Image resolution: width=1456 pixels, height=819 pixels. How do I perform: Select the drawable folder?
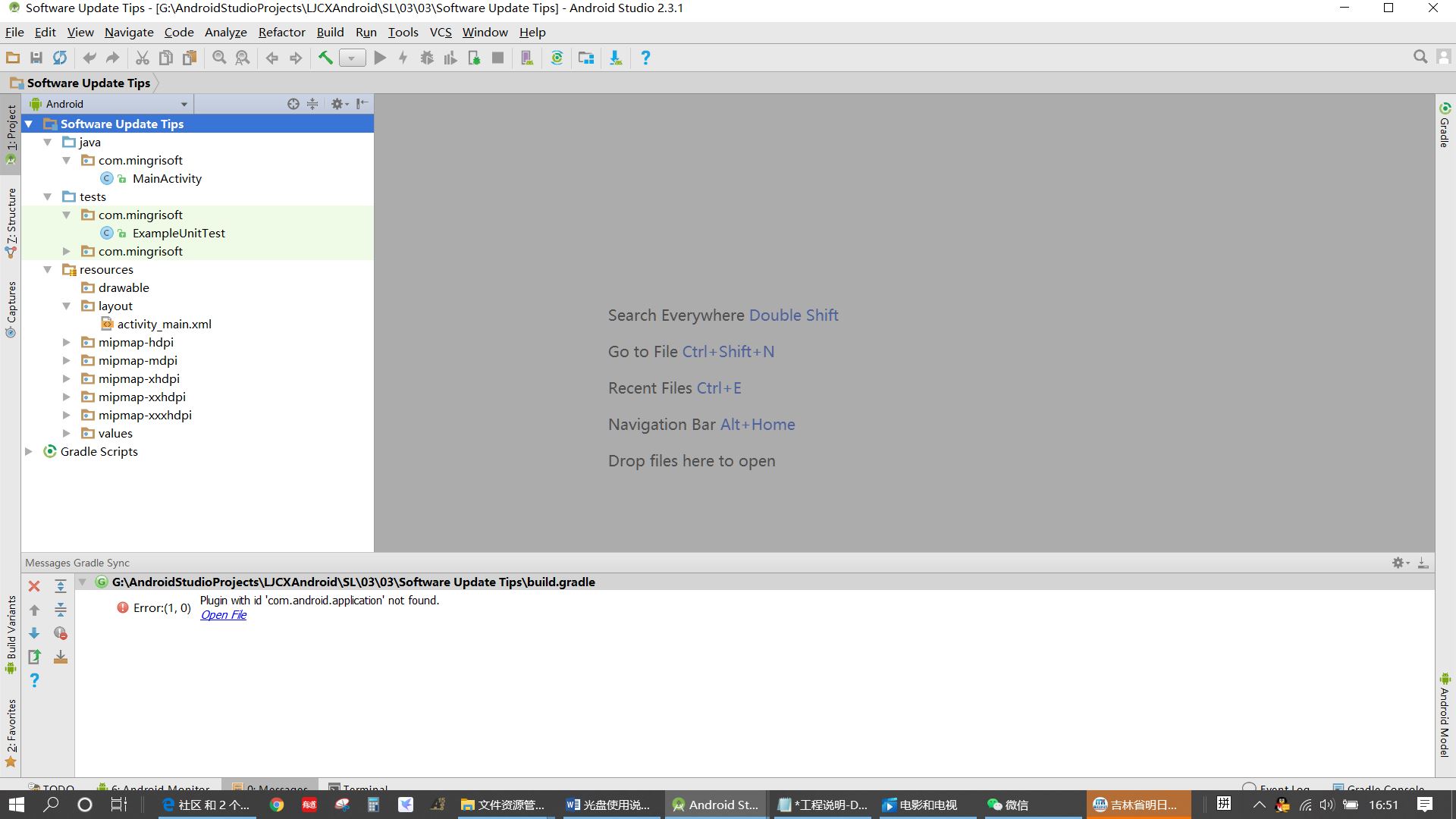(124, 287)
